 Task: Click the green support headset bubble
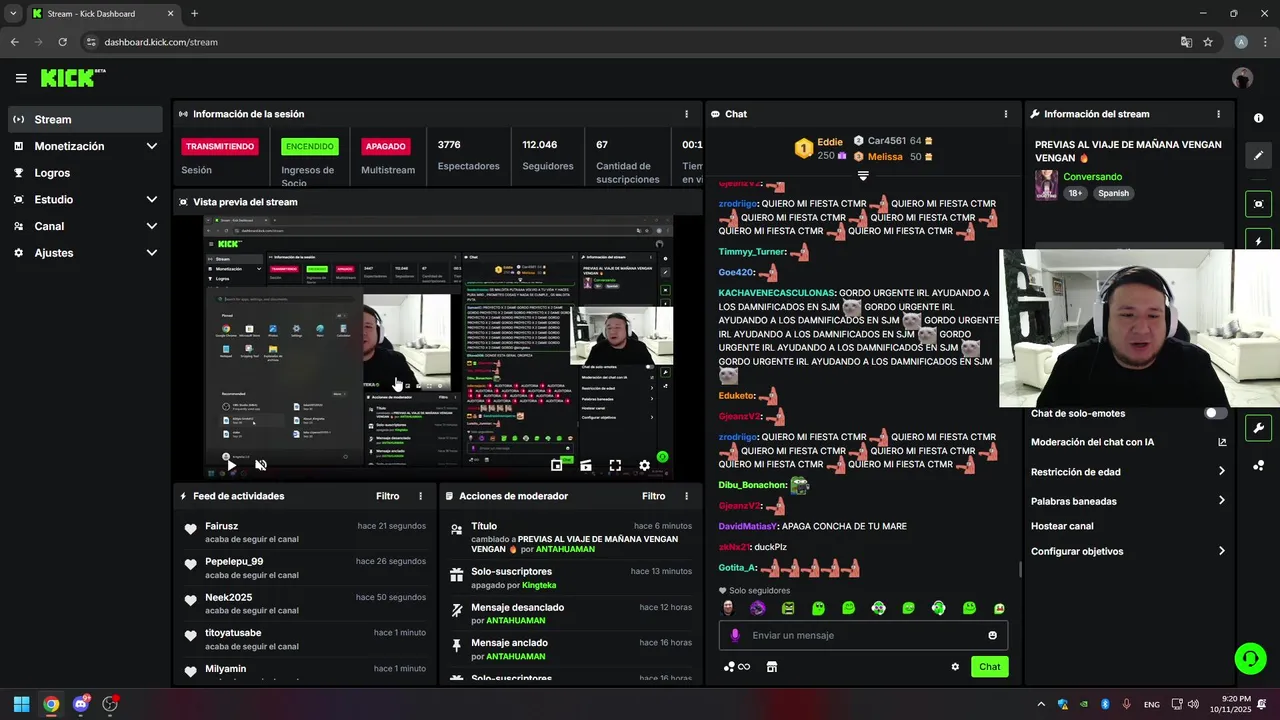coord(1250,657)
